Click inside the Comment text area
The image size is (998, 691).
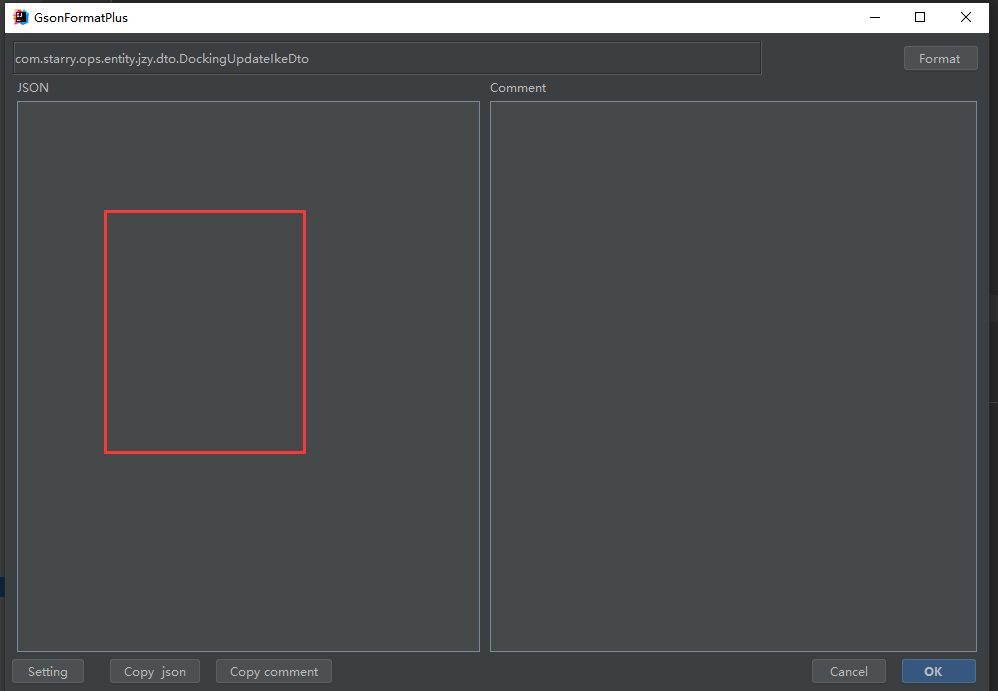(733, 377)
